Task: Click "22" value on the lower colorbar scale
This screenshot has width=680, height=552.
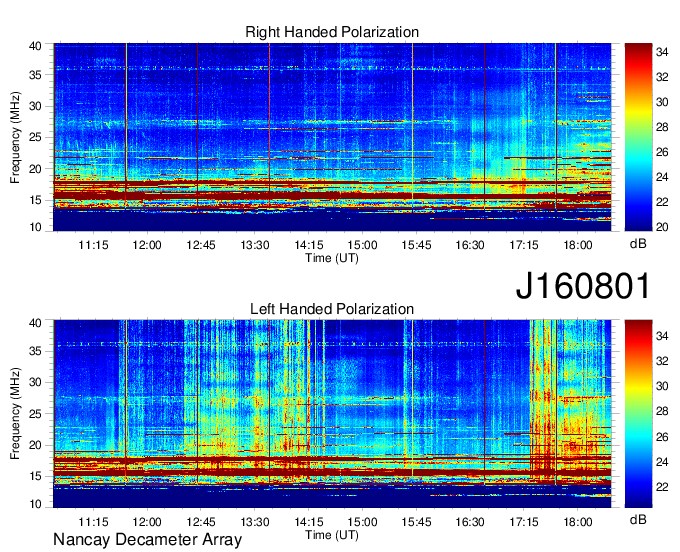Action: (662, 487)
